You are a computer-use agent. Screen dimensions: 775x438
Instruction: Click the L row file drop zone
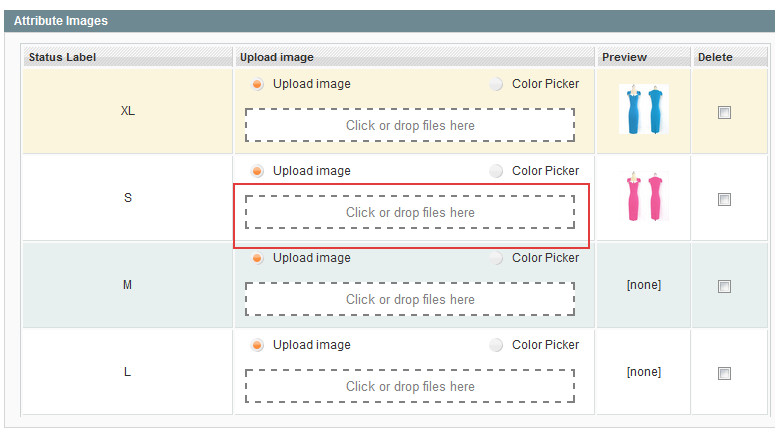[410, 386]
